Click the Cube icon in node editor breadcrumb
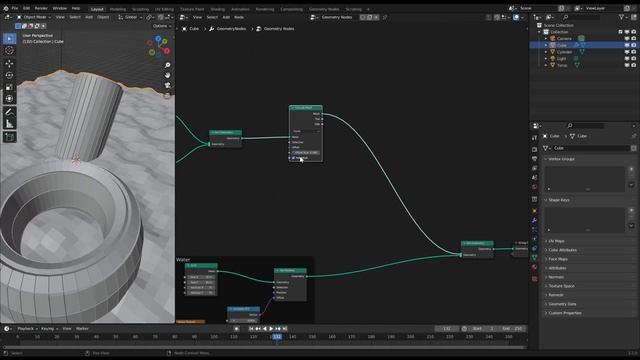 (184, 29)
